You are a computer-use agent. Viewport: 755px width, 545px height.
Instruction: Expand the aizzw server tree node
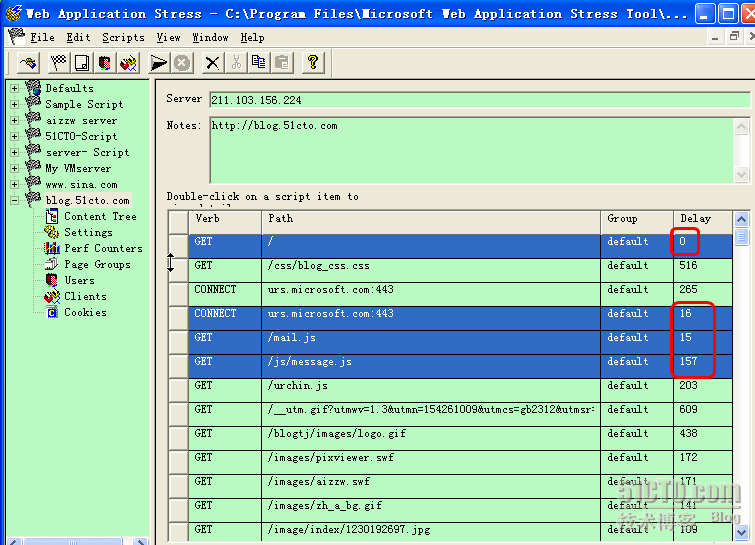(x=14, y=120)
